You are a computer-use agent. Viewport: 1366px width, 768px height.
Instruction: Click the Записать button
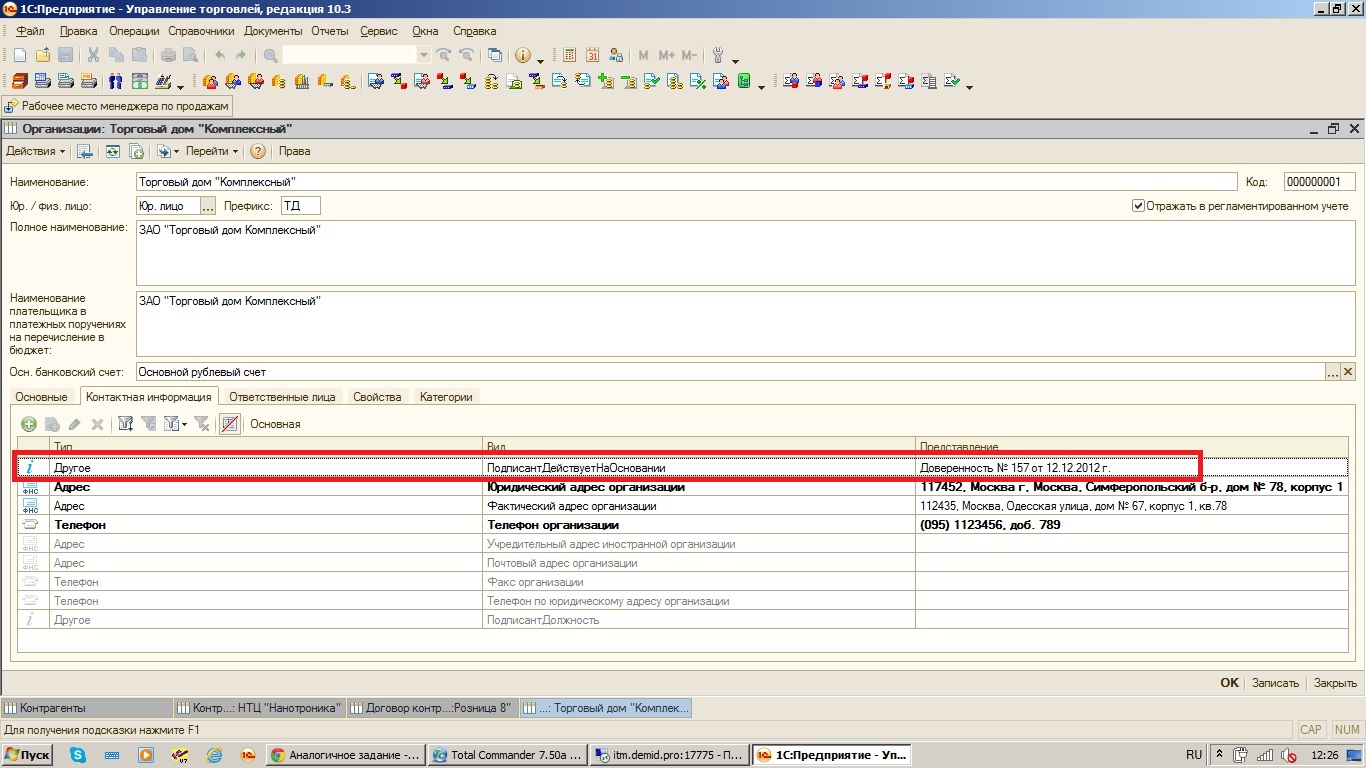pos(1275,683)
